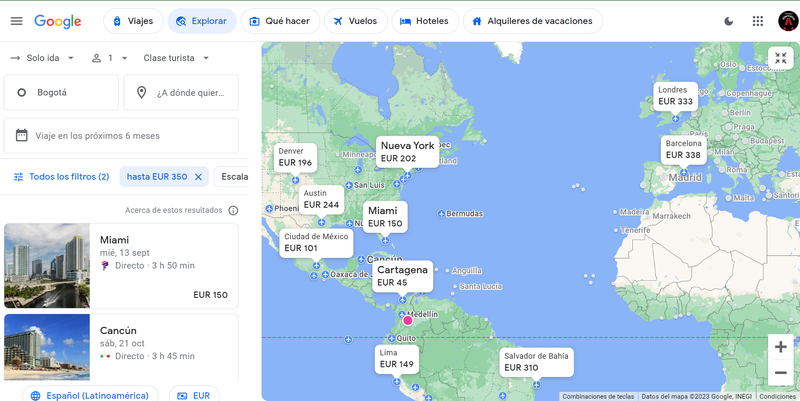800x401 pixels.
Task: Open the Google main hamburger menu
Action: pyautogui.click(x=16, y=21)
